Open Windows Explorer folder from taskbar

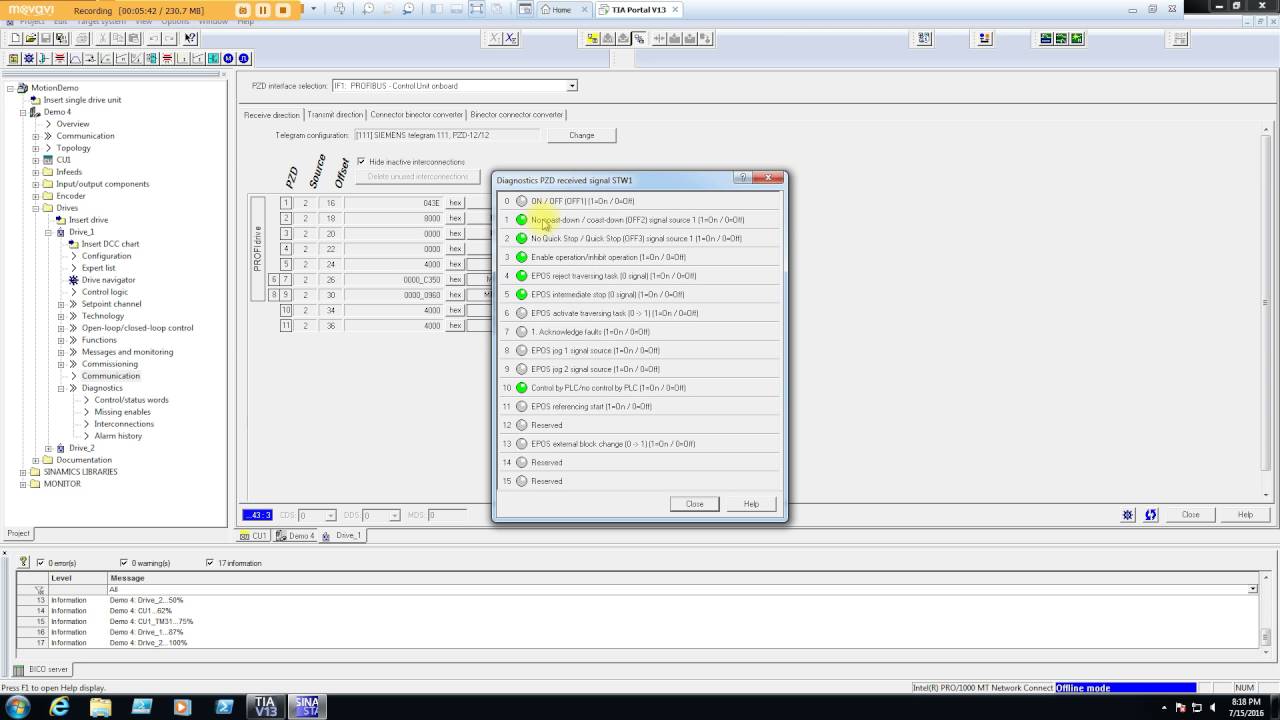(x=101, y=707)
